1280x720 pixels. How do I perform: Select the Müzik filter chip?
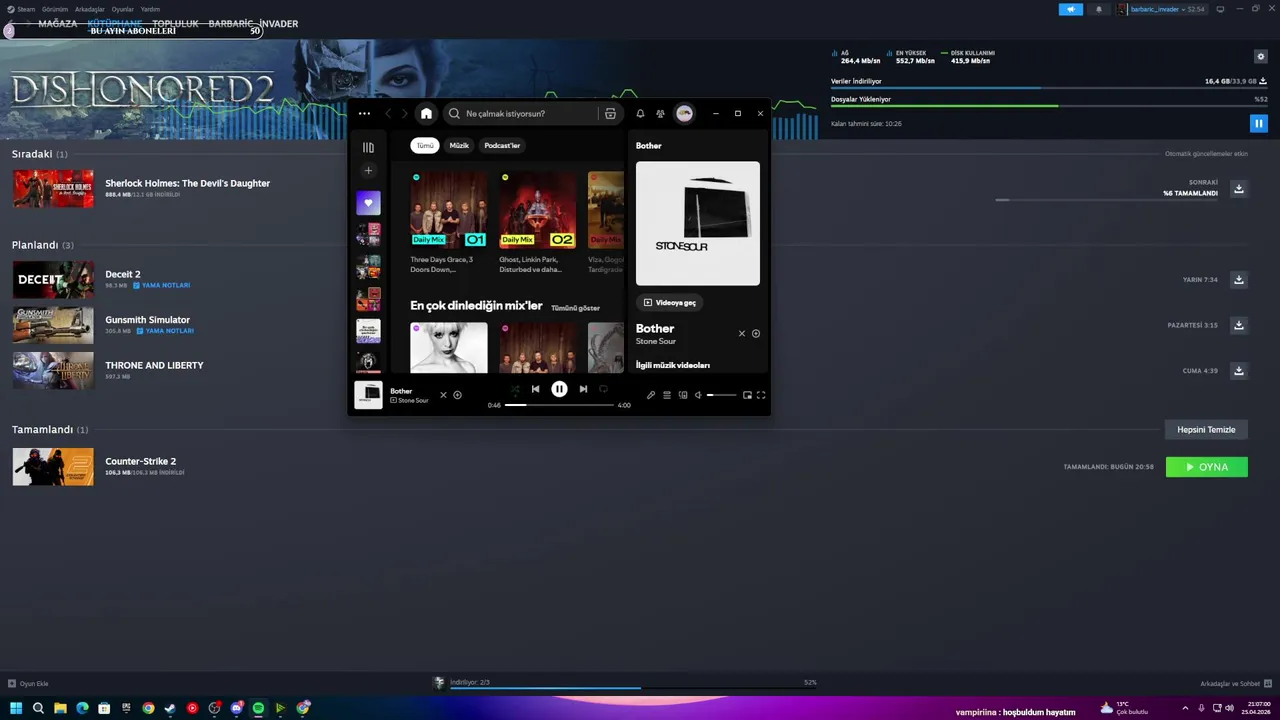(459, 145)
